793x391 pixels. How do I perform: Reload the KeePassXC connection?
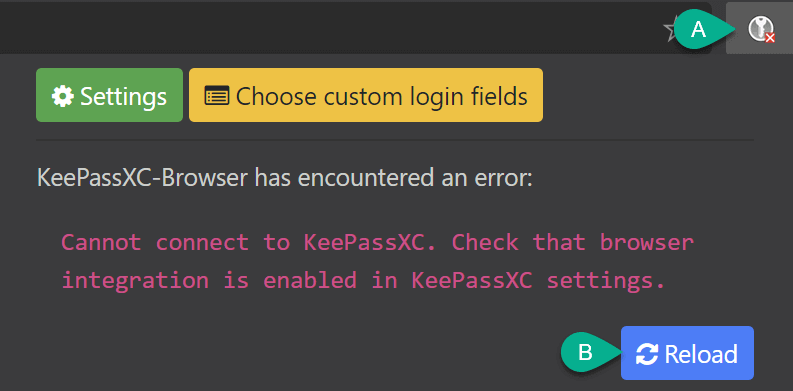(687, 353)
